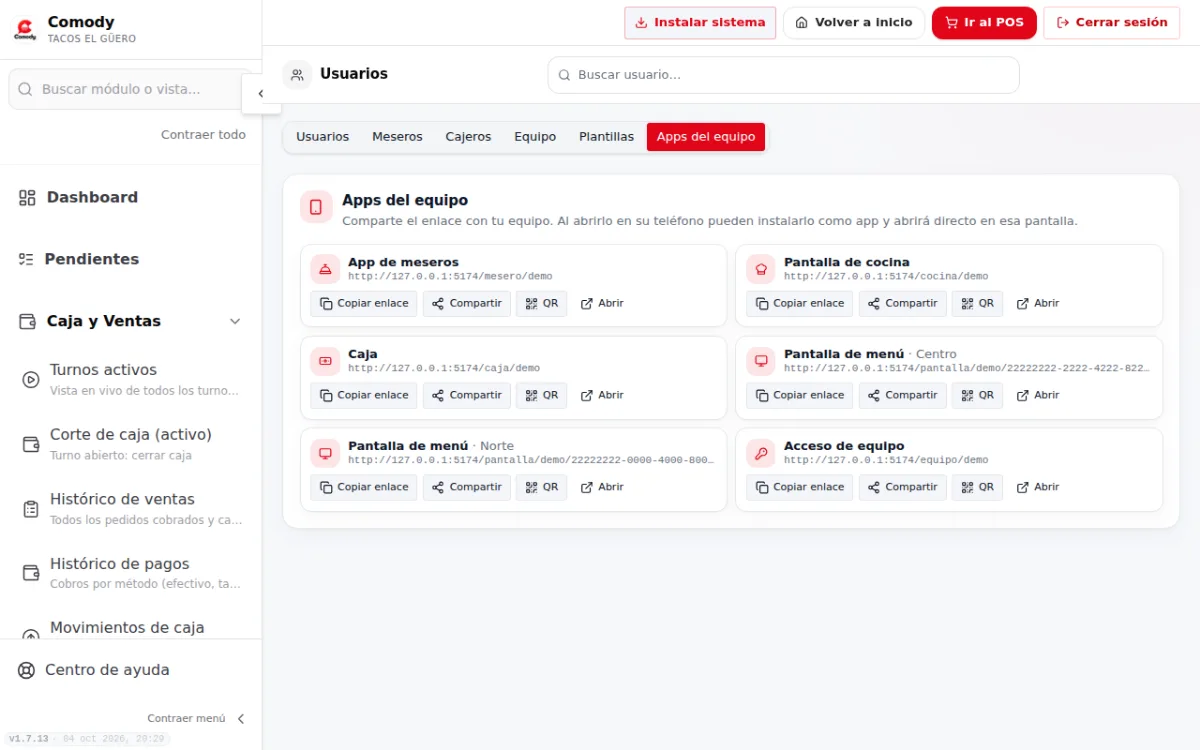Image resolution: width=1200 pixels, height=750 pixels.
Task: Share the Pantalla de cocina link
Action: [x=903, y=304]
